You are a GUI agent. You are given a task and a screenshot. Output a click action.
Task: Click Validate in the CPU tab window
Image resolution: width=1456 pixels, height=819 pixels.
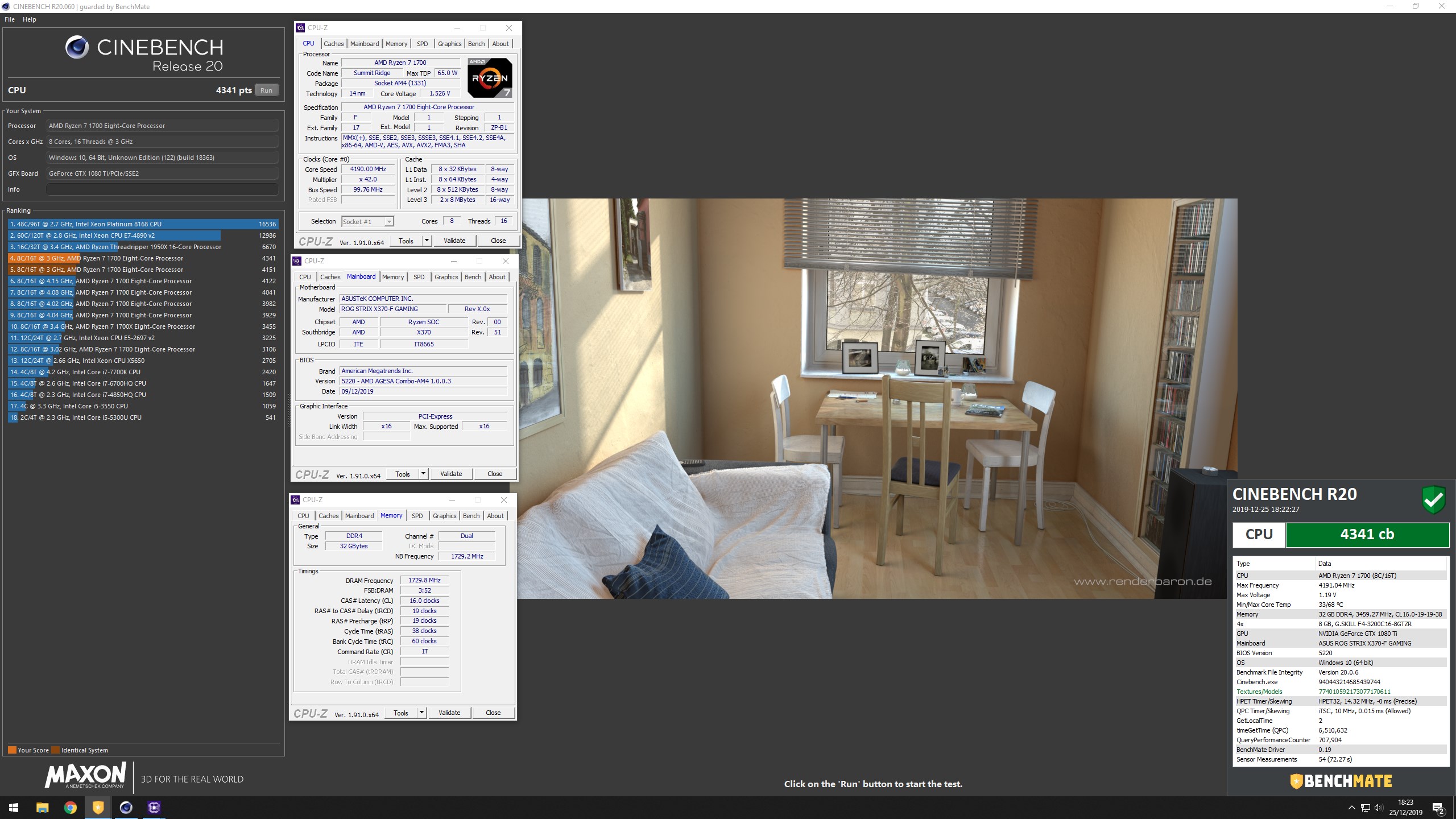454,241
